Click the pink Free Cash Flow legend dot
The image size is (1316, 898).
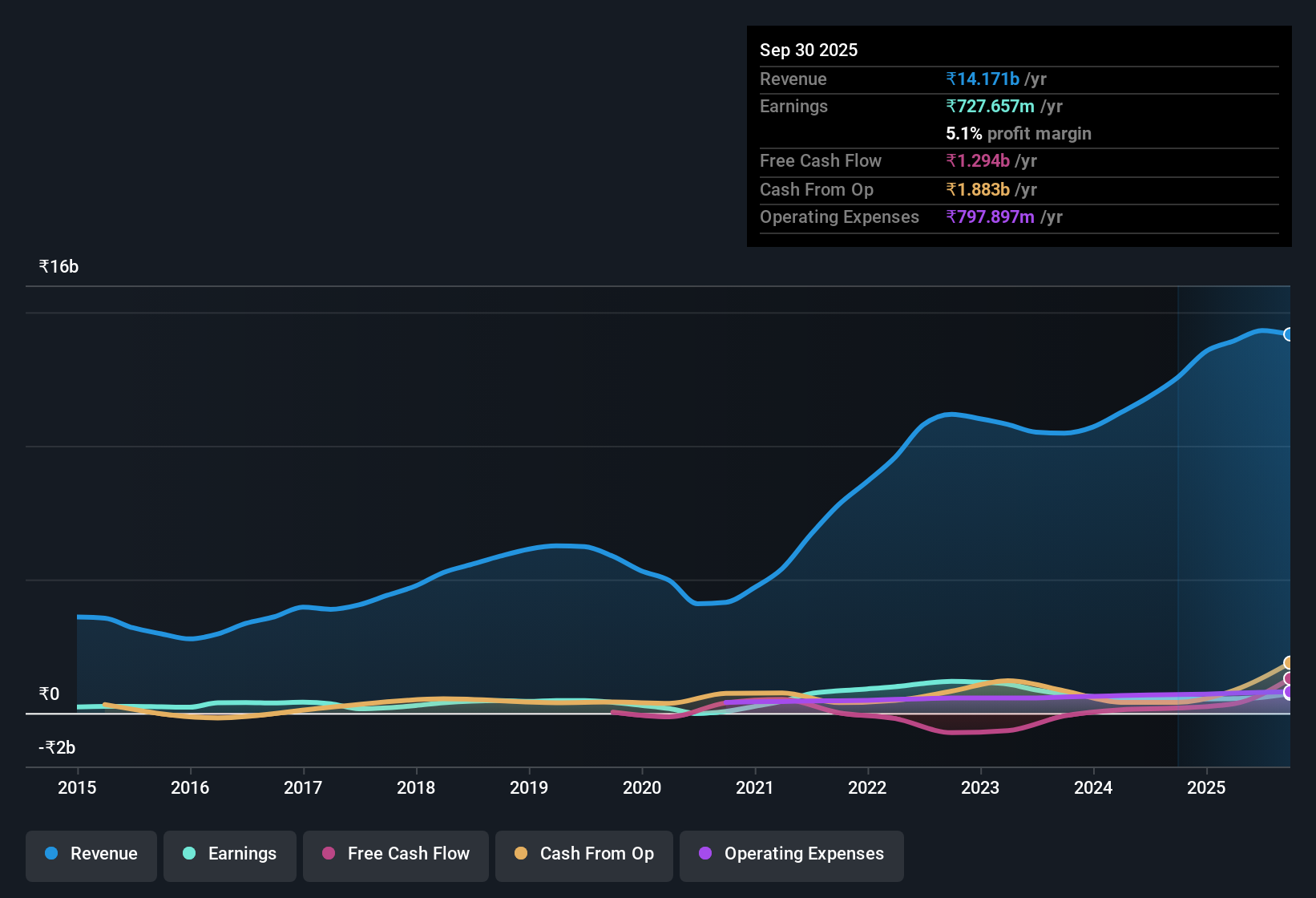(328, 853)
